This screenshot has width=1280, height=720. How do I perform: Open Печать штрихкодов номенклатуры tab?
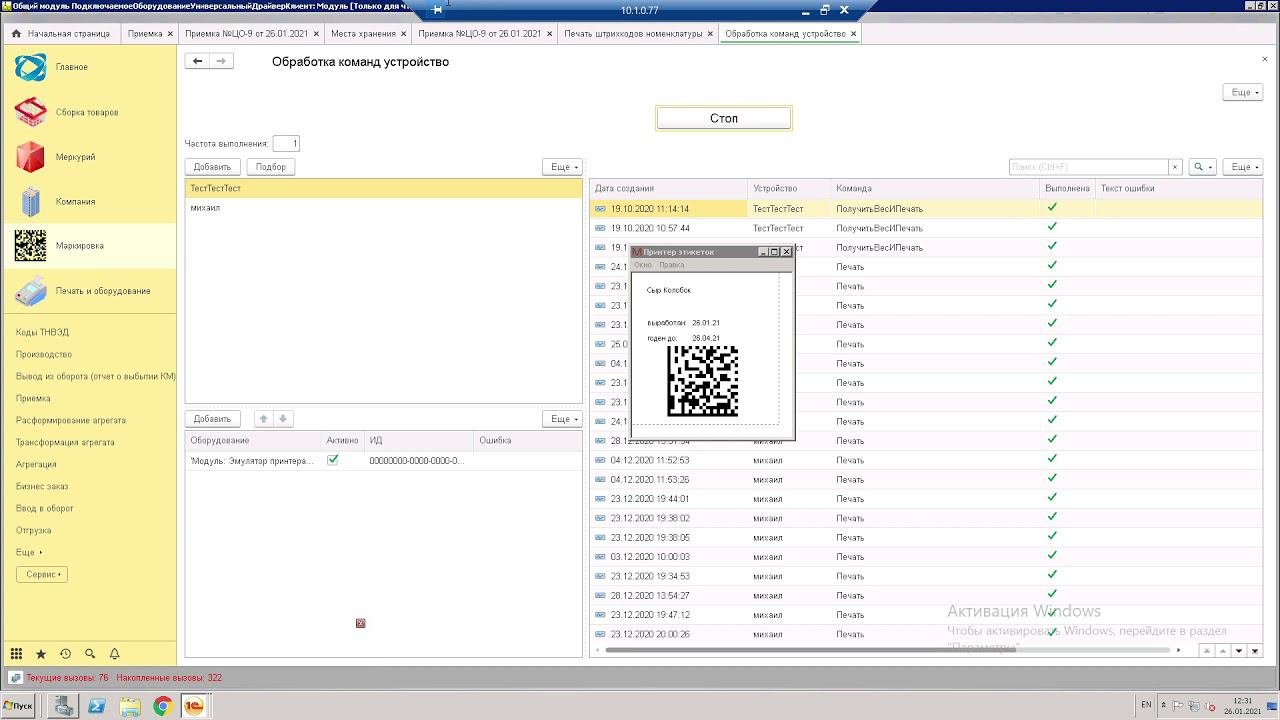[x=633, y=34]
